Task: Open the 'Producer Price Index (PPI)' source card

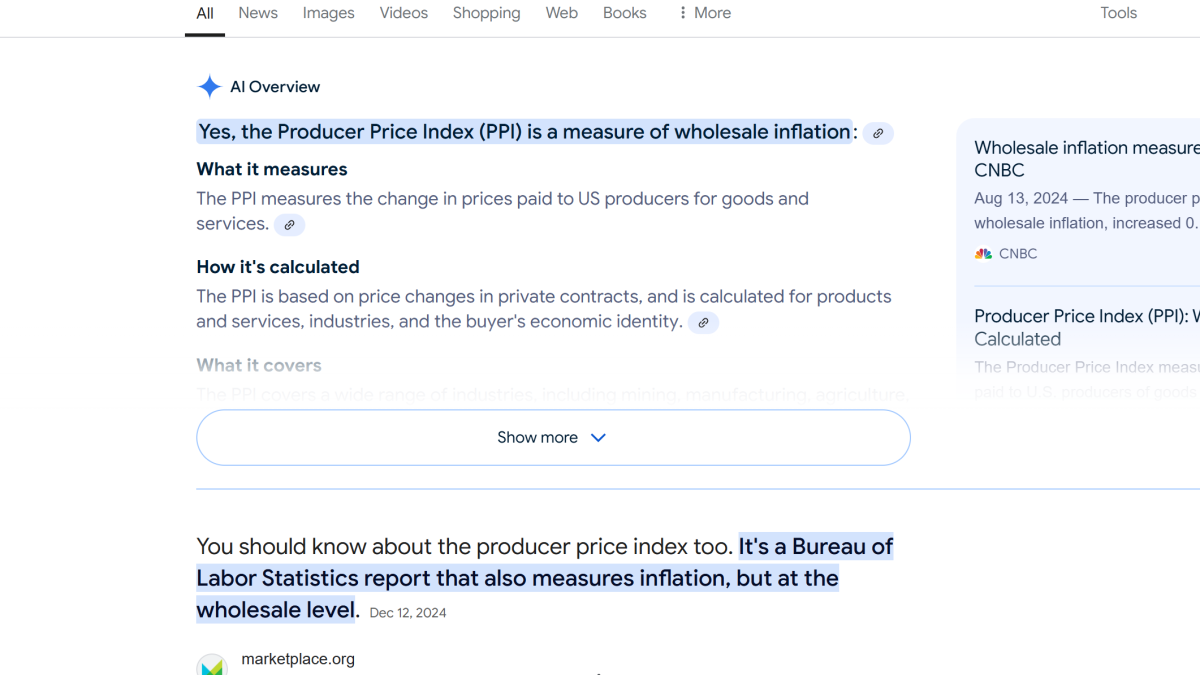Action: pos(1086,327)
